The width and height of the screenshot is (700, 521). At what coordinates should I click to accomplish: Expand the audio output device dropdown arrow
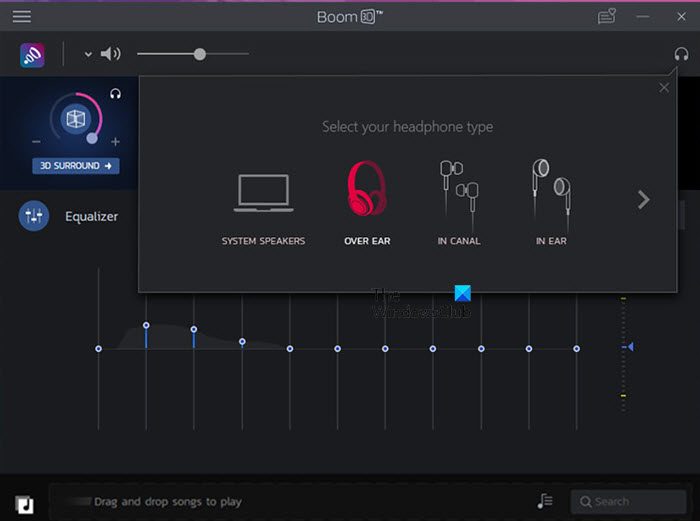coord(88,54)
